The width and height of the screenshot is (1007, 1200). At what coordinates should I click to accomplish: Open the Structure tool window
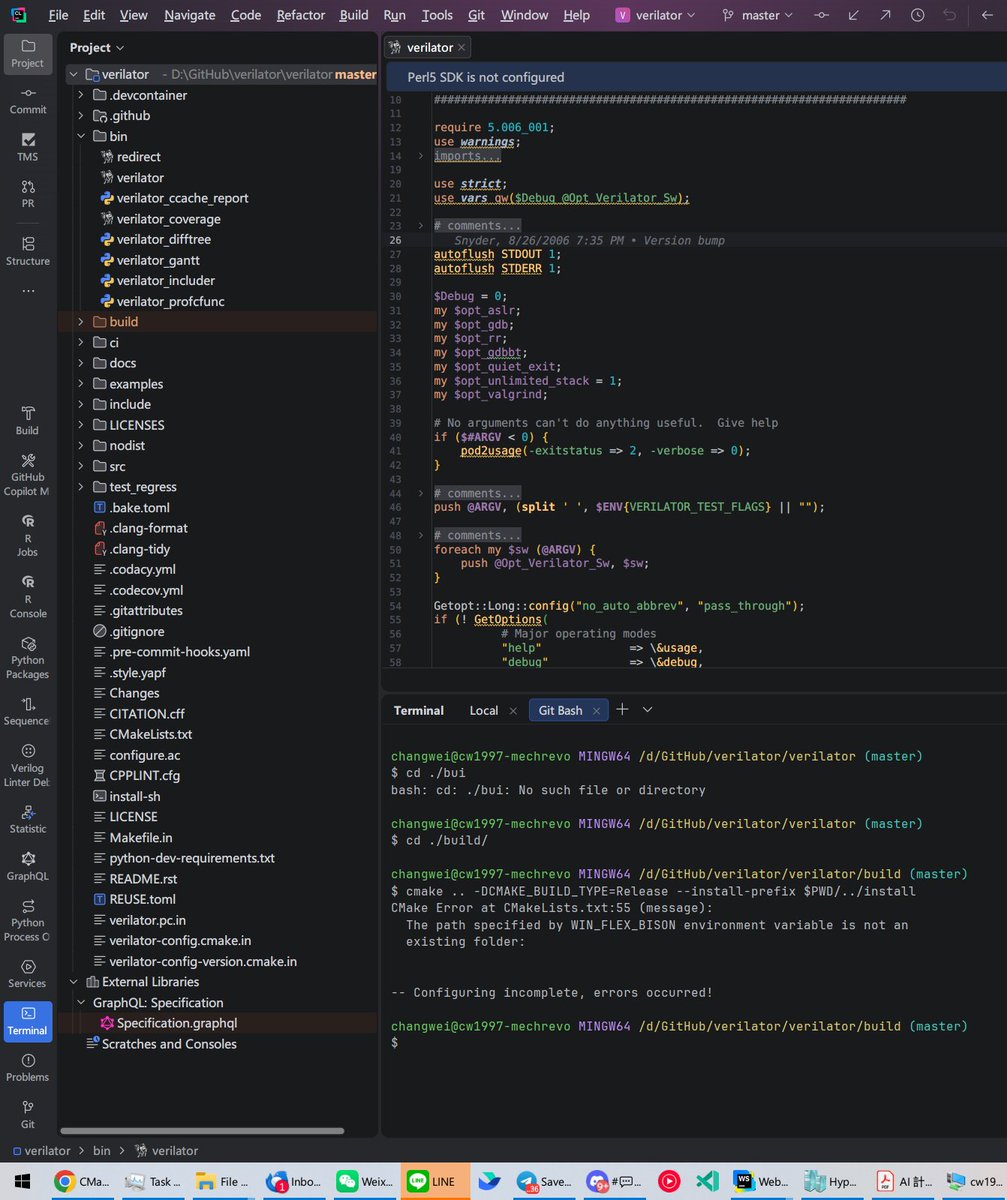[x=28, y=251]
